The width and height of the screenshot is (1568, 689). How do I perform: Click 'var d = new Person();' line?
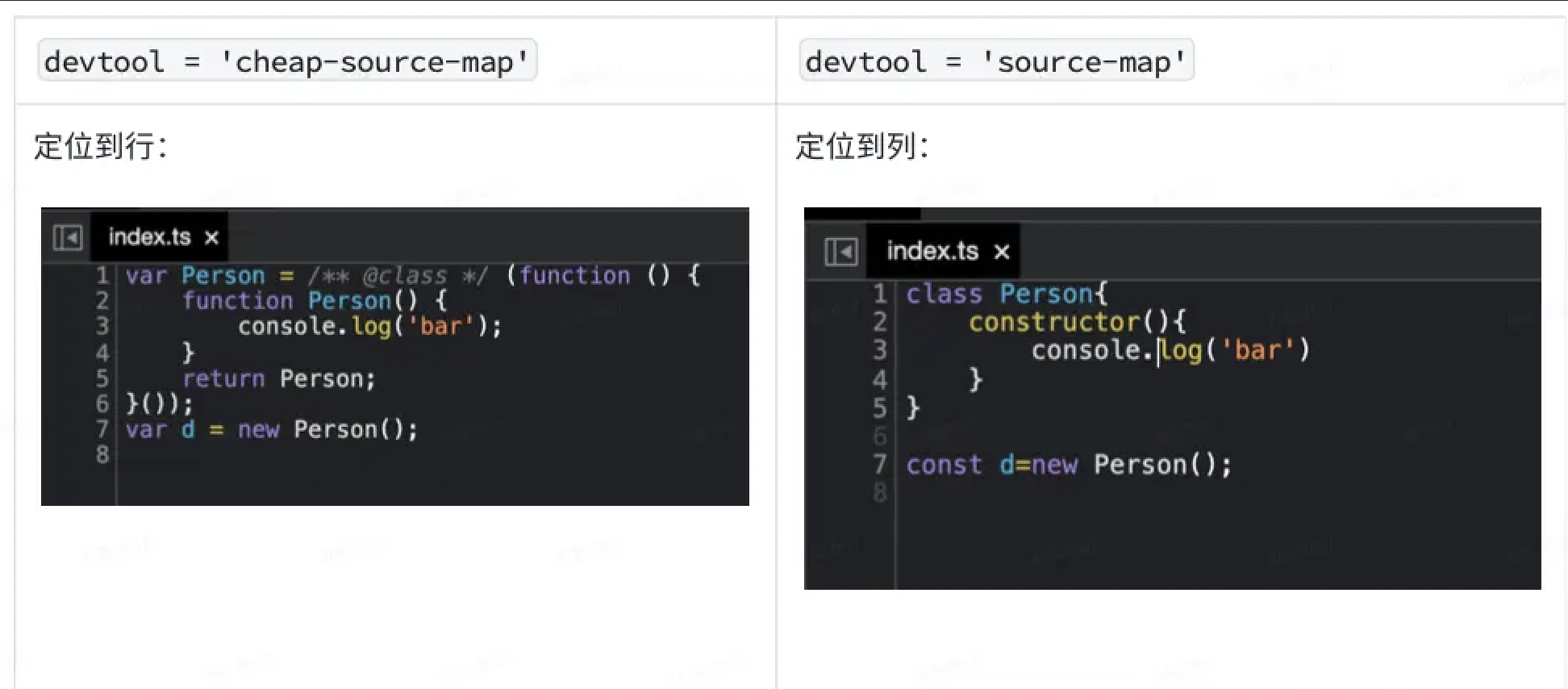[x=272, y=429]
